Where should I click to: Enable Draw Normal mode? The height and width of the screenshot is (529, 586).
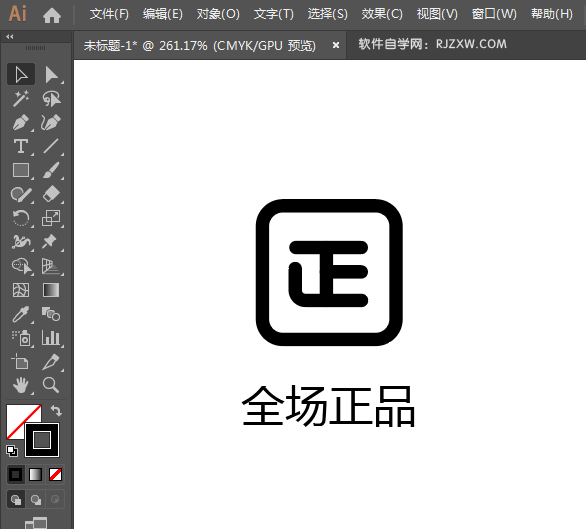click(x=16, y=499)
